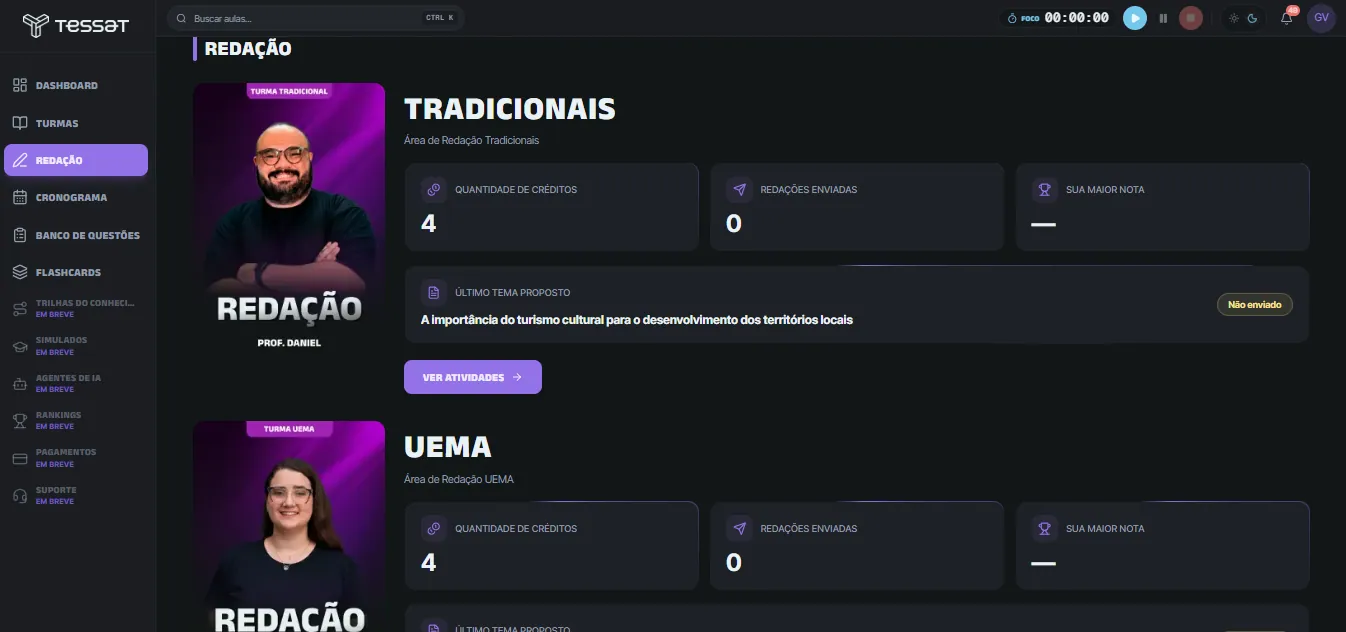Click trophy icon in UEMA
Viewport: 1346px width, 632px height.
click(1045, 528)
